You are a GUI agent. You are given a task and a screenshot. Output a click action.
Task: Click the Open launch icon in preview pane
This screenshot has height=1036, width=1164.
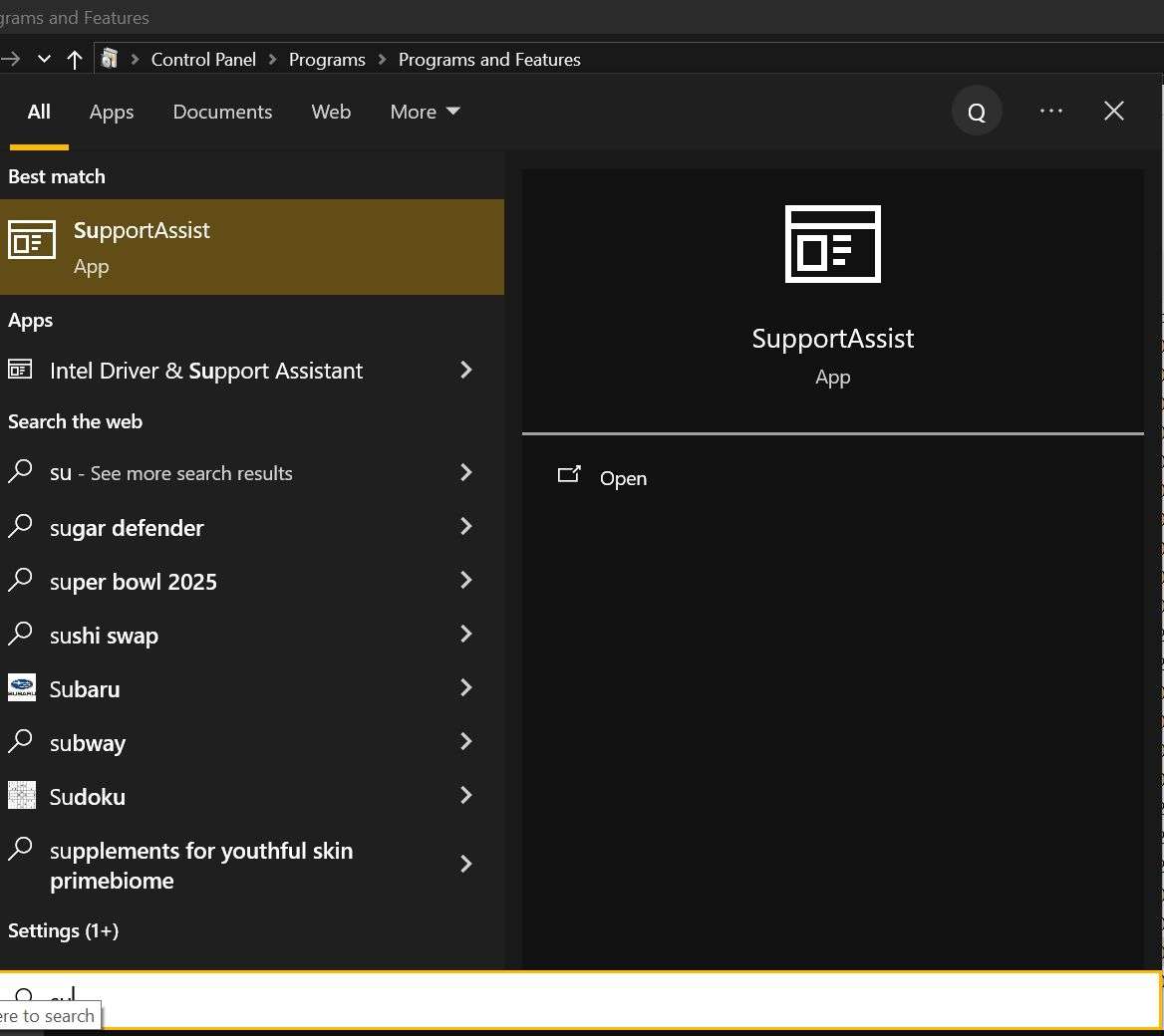(569, 475)
